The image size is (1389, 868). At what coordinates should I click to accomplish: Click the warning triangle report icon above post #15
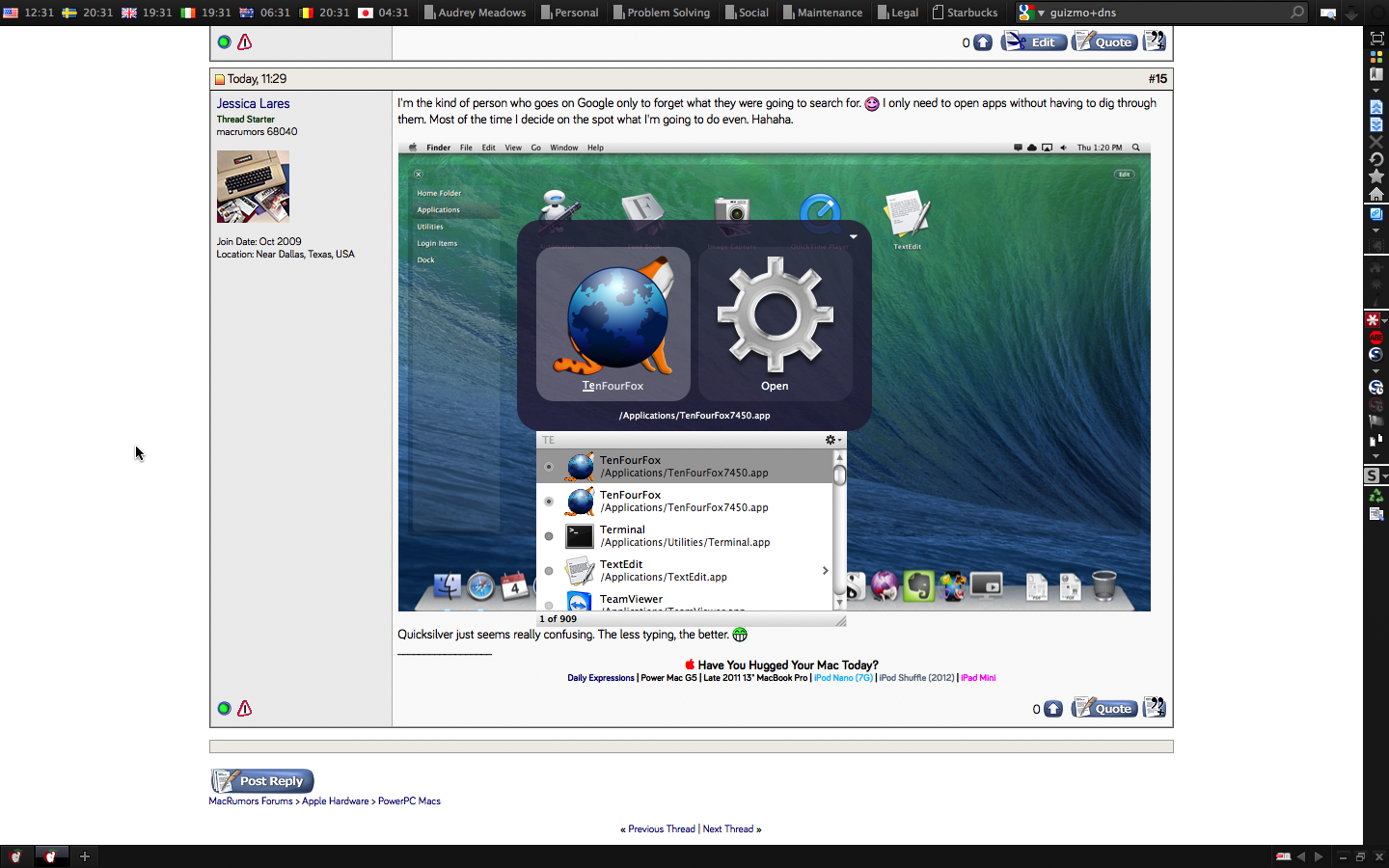pos(245,42)
